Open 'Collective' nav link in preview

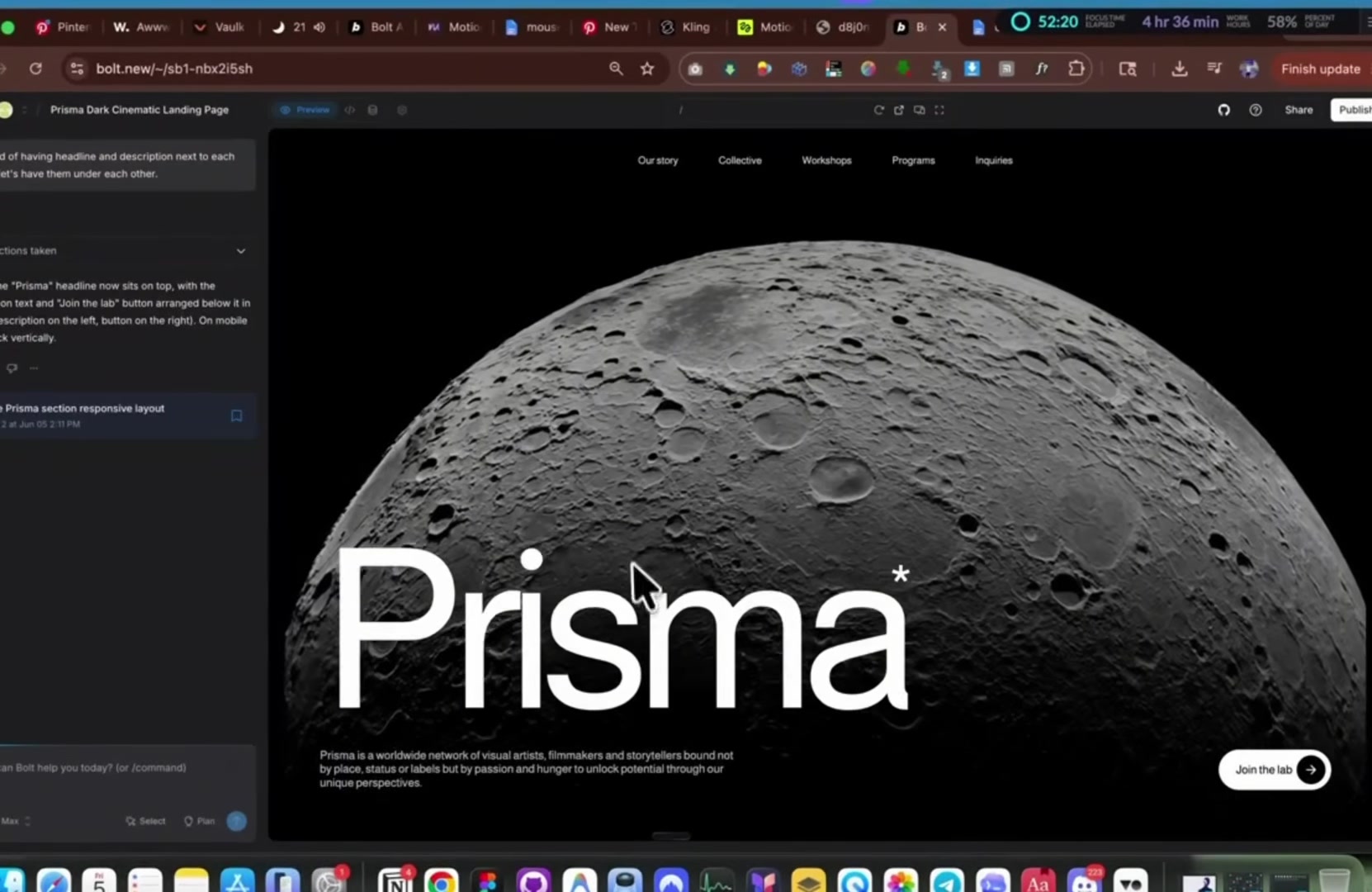pyautogui.click(x=740, y=160)
